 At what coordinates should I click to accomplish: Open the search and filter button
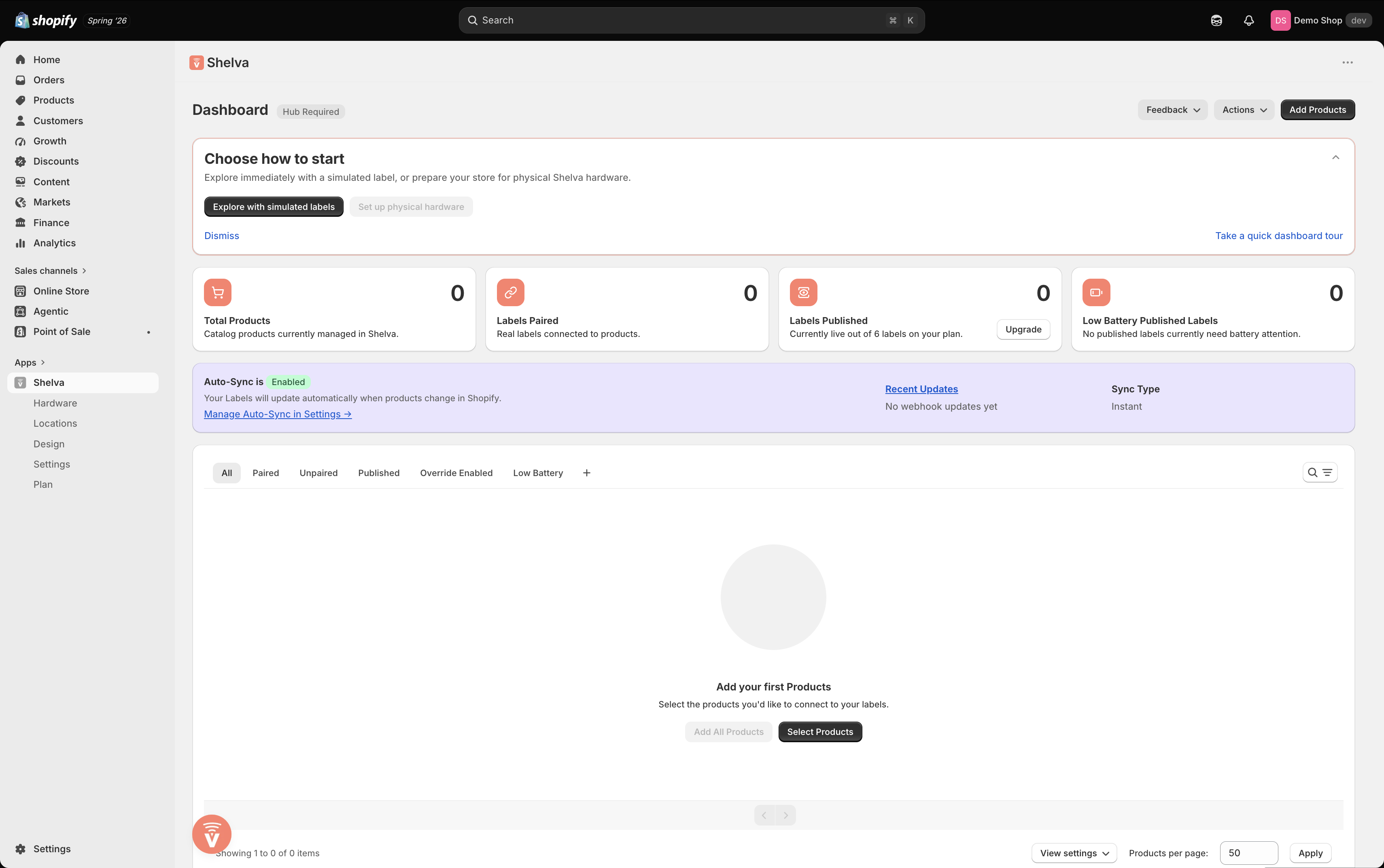click(1320, 472)
